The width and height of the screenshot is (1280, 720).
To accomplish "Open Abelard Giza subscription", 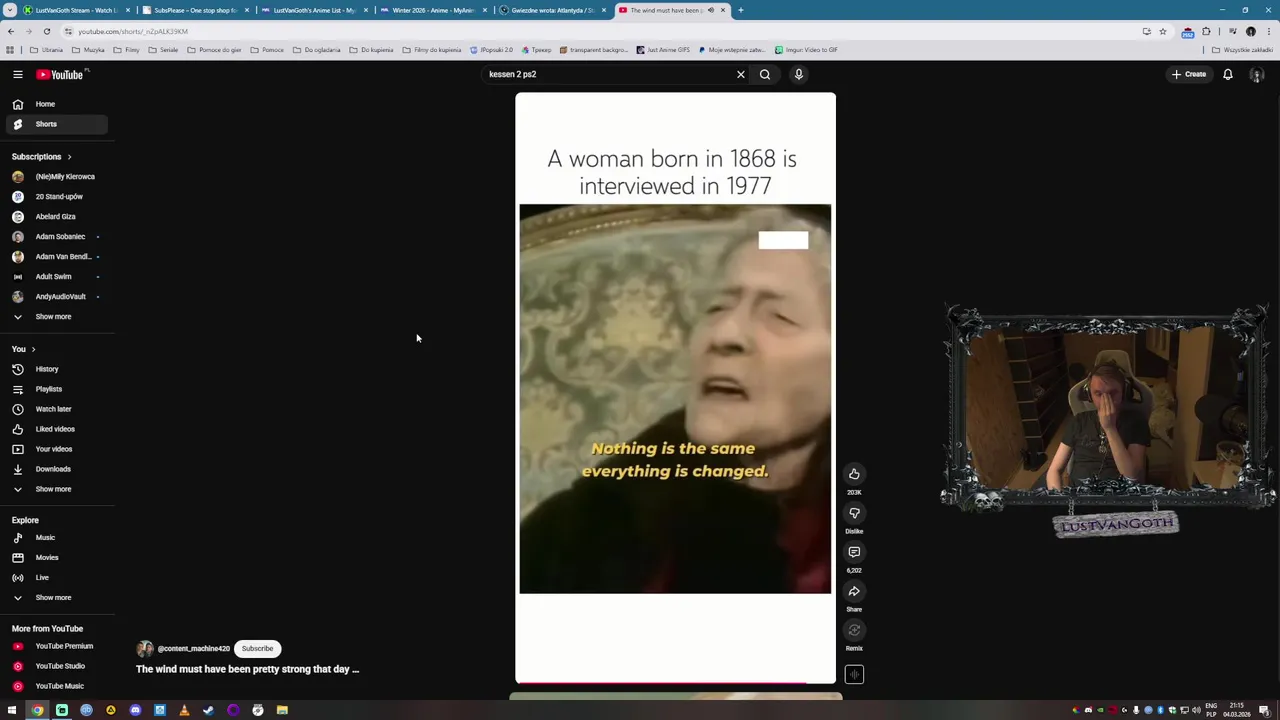I will pyautogui.click(x=55, y=217).
